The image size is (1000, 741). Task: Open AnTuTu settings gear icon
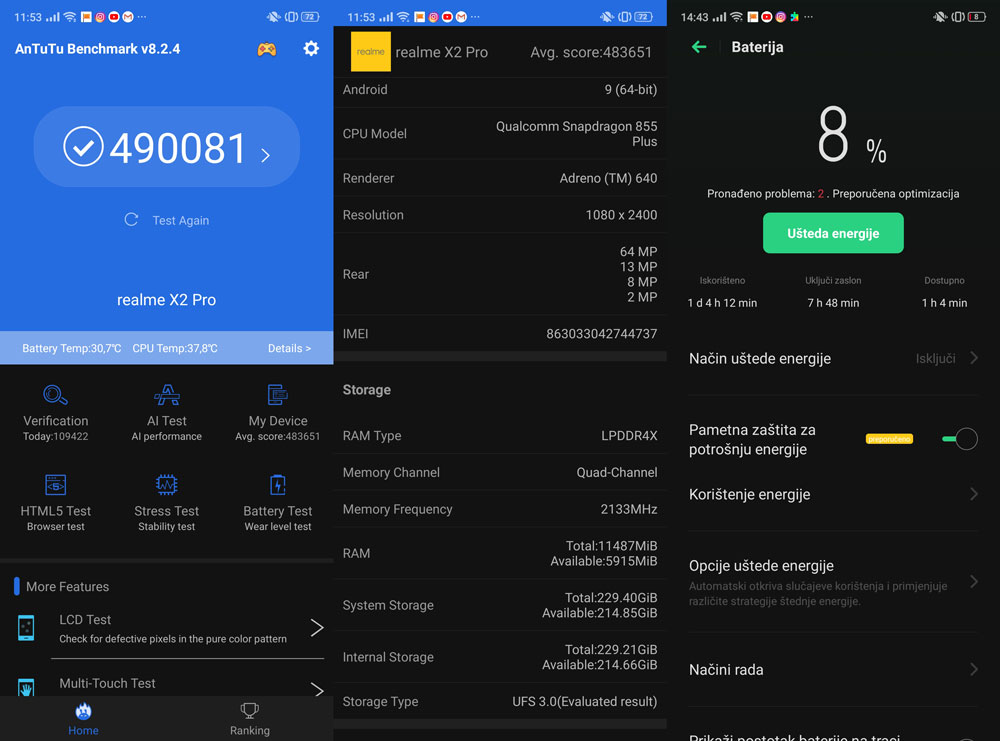[x=311, y=49]
